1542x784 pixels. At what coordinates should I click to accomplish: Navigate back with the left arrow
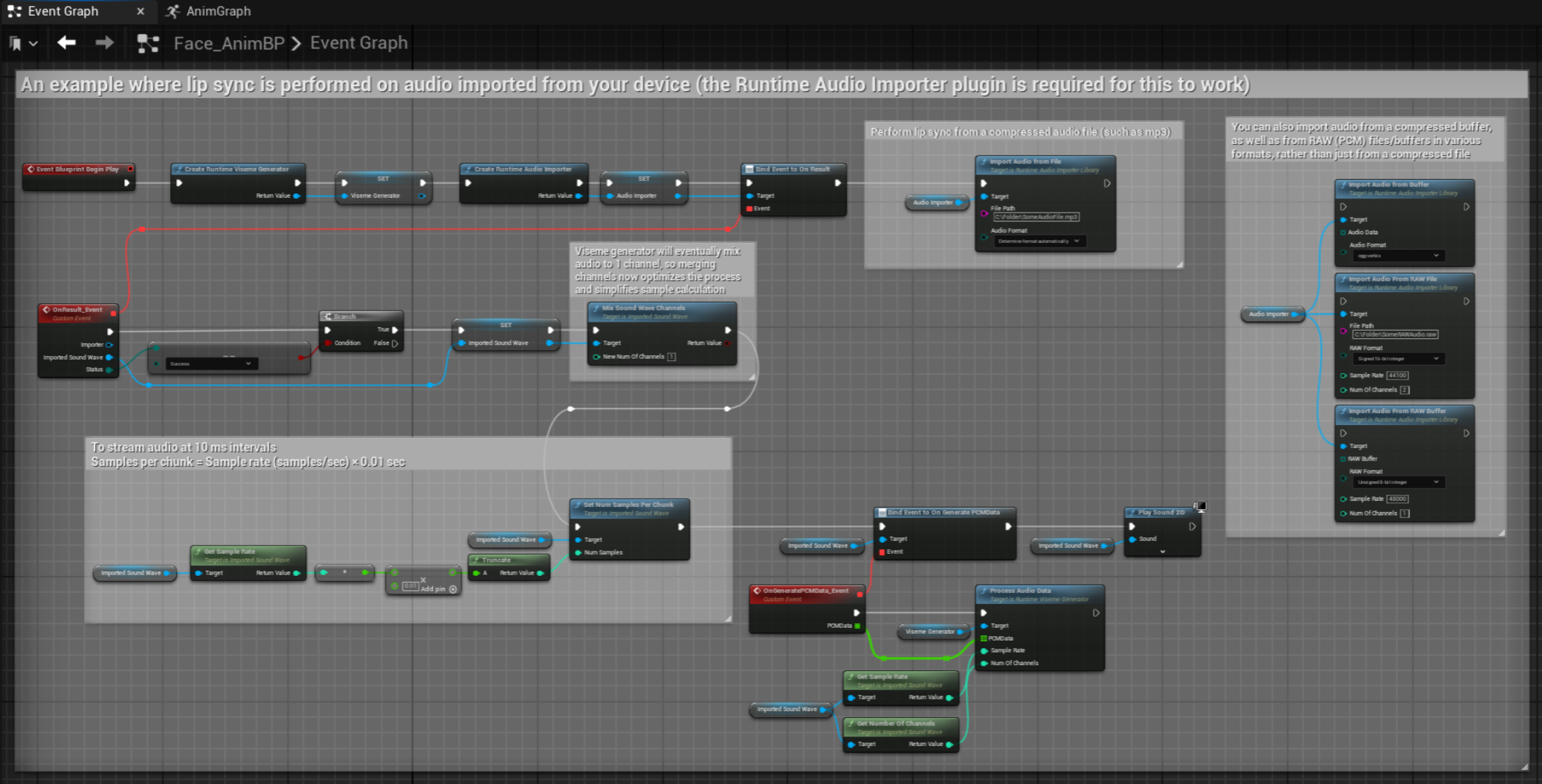pos(67,42)
